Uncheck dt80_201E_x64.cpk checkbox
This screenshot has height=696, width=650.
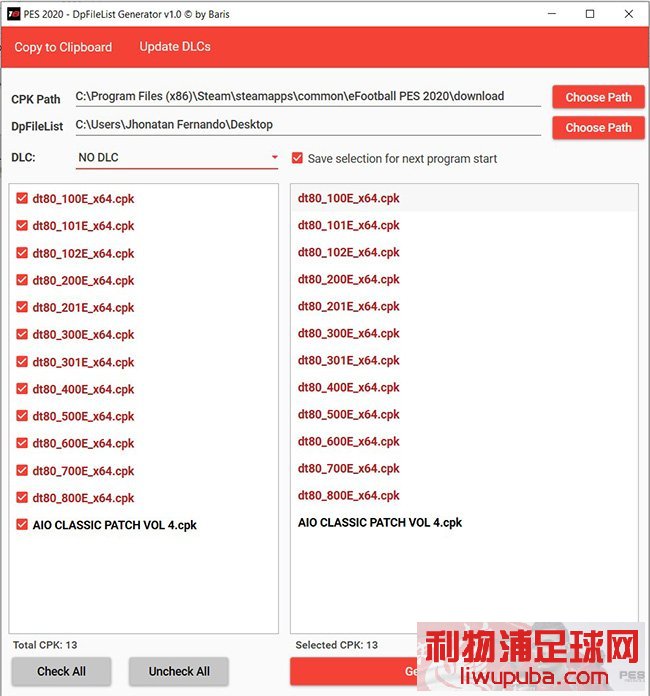(22, 307)
